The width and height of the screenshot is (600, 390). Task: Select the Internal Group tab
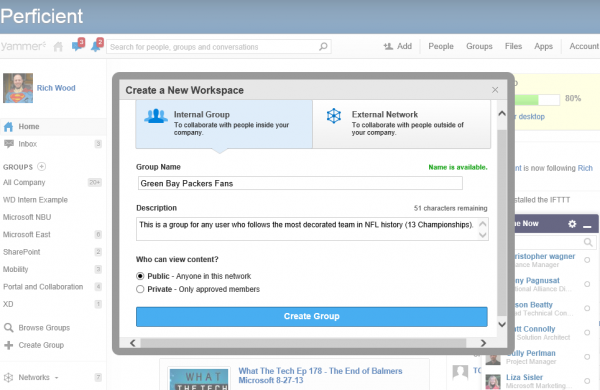pyautogui.click(x=224, y=124)
